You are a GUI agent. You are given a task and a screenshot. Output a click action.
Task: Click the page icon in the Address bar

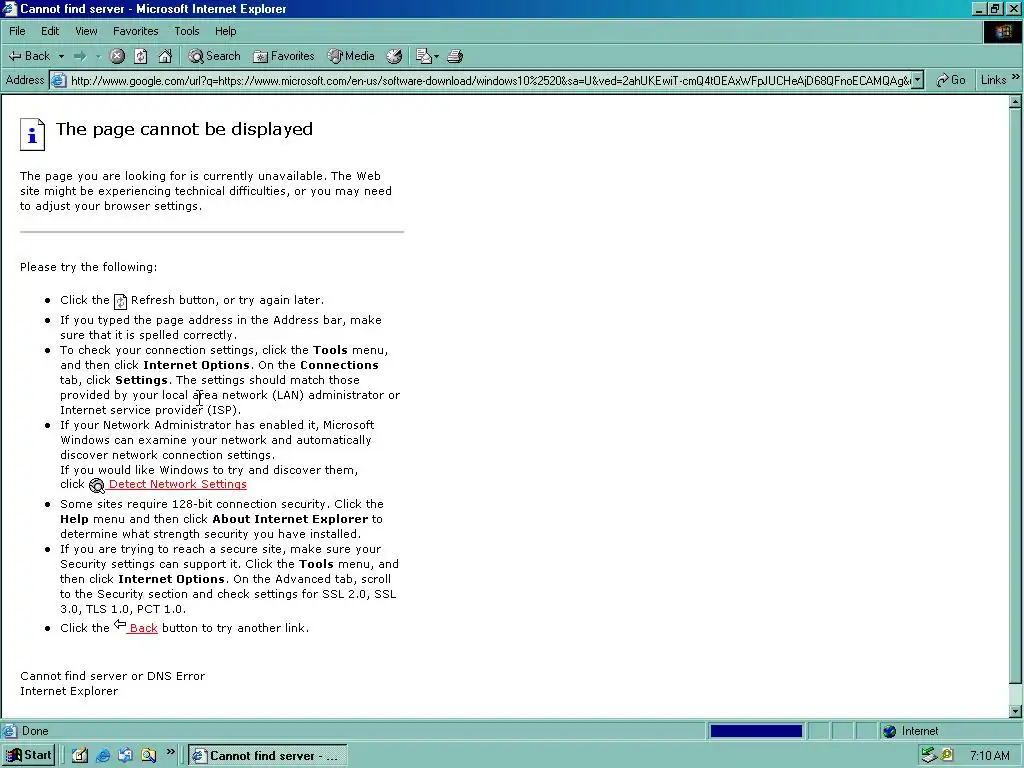pos(59,80)
